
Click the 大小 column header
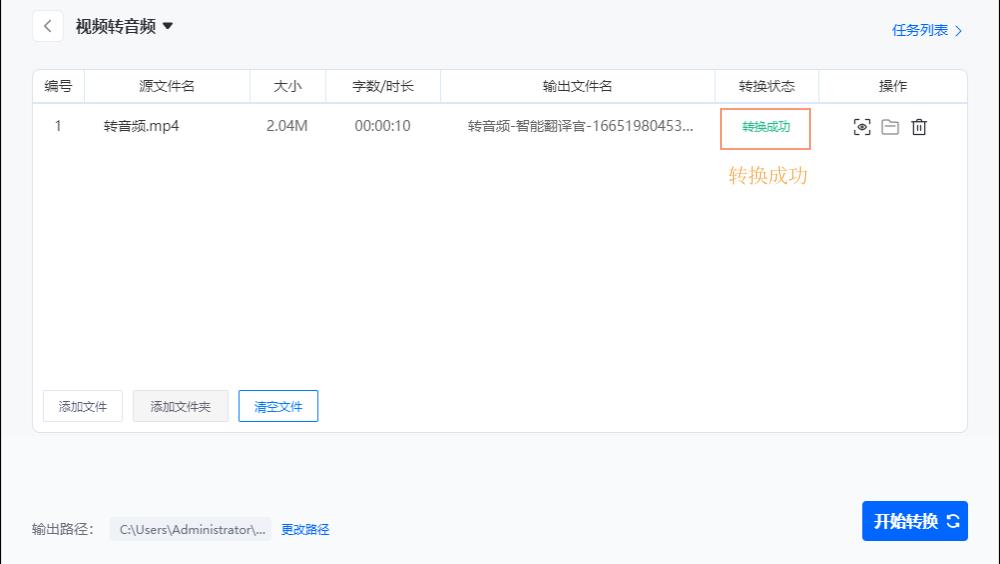pyautogui.click(x=287, y=86)
